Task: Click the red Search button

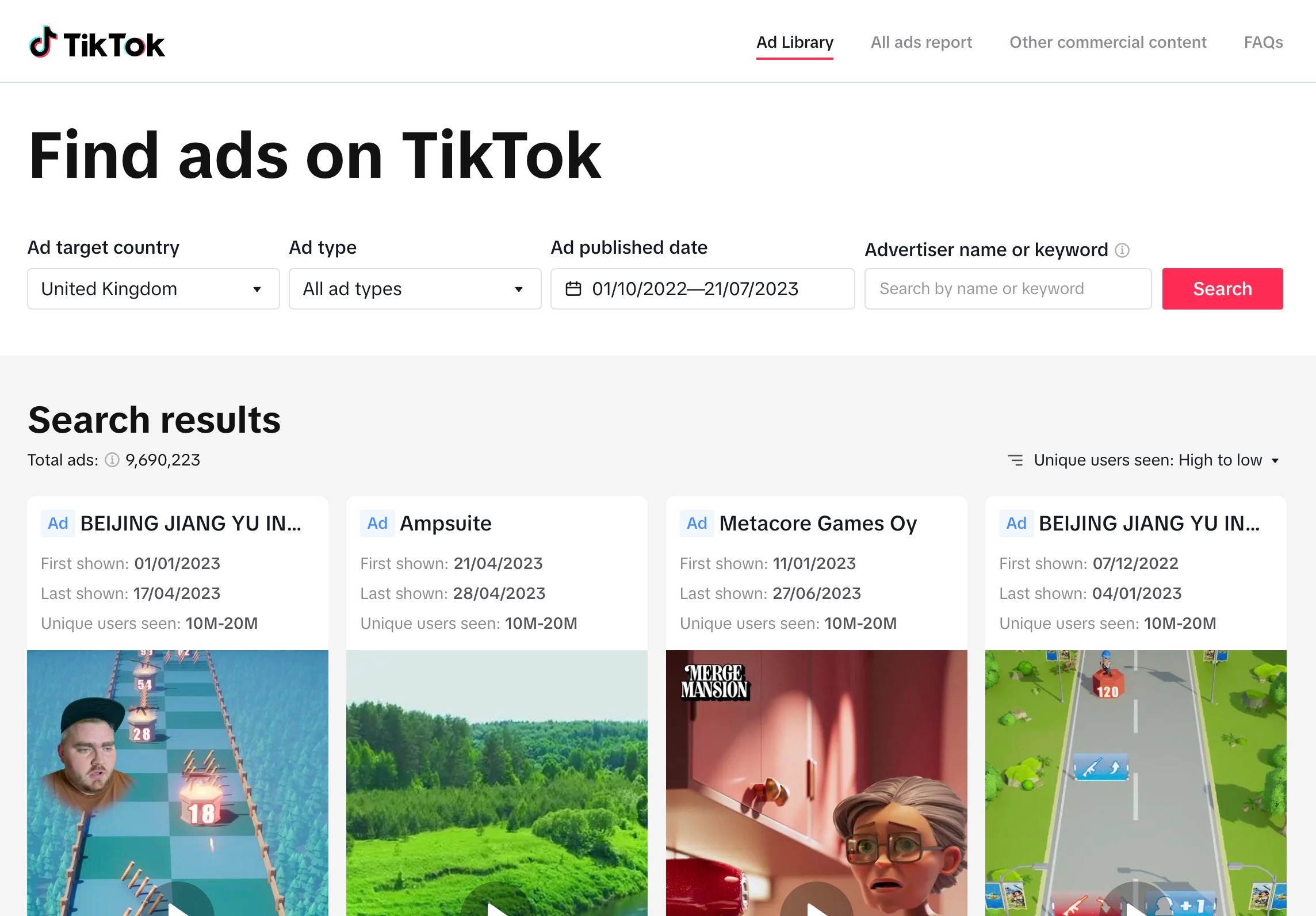Action: (1222, 289)
